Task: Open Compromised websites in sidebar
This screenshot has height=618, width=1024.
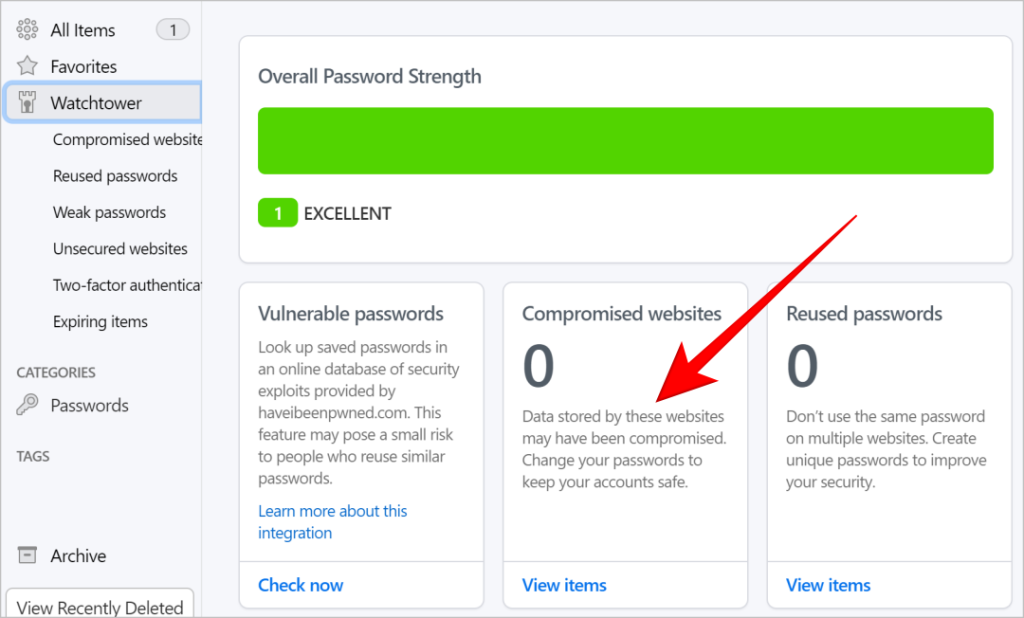Action: click(127, 140)
